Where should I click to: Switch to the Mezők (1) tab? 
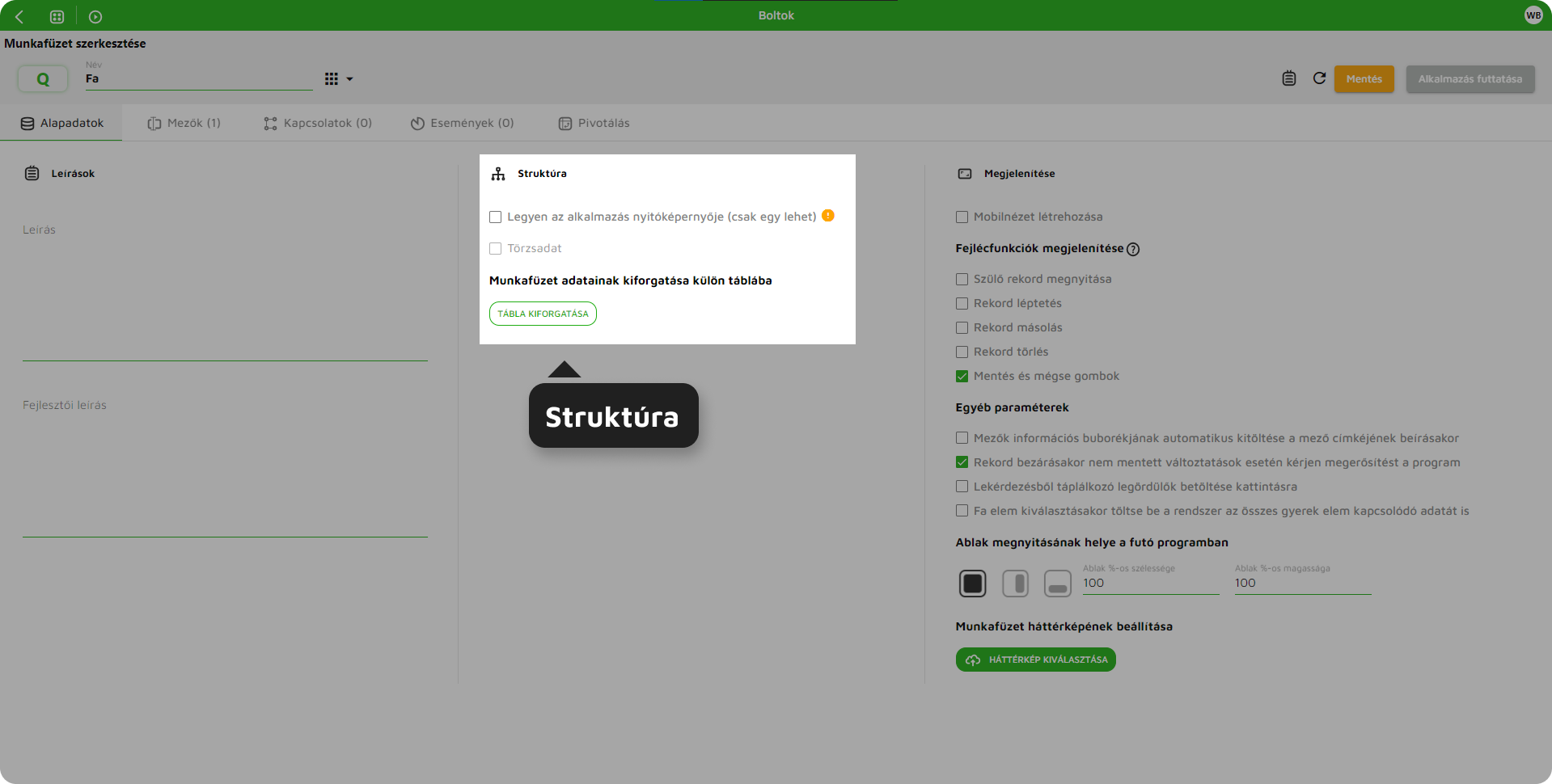[184, 123]
